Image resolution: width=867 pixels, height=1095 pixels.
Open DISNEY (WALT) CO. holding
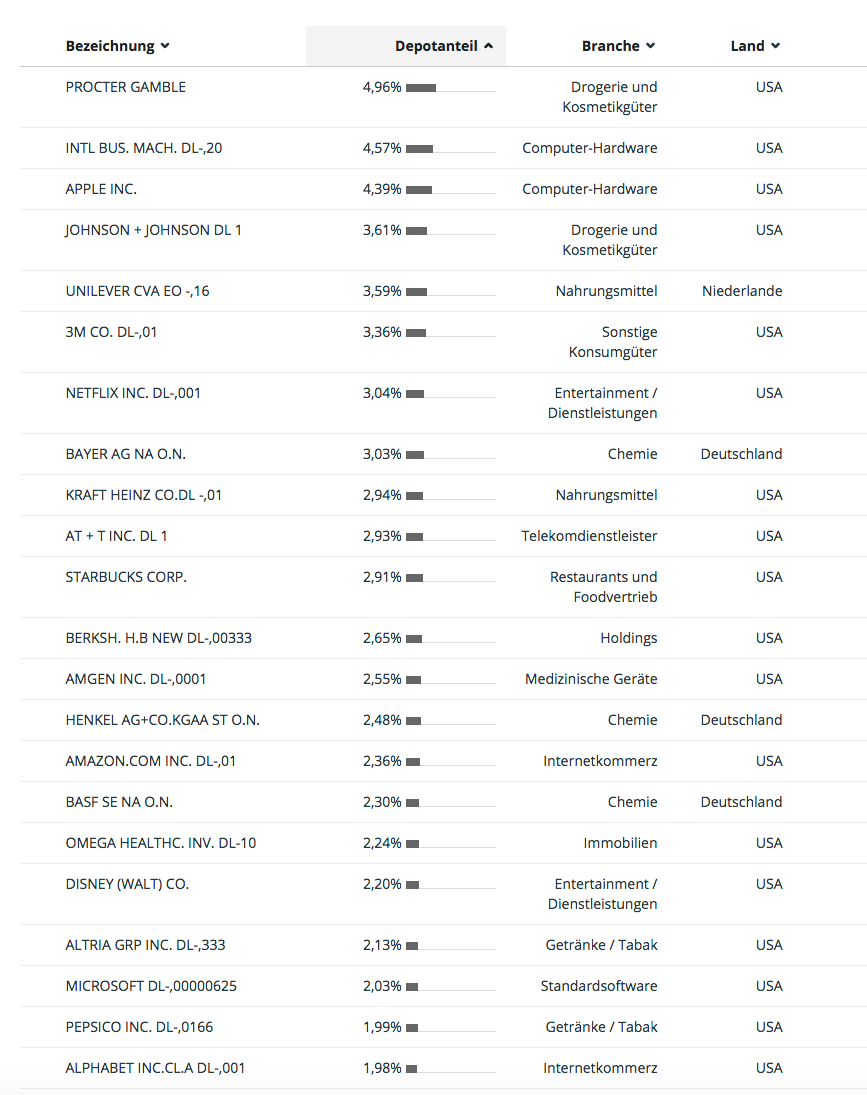(x=127, y=884)
